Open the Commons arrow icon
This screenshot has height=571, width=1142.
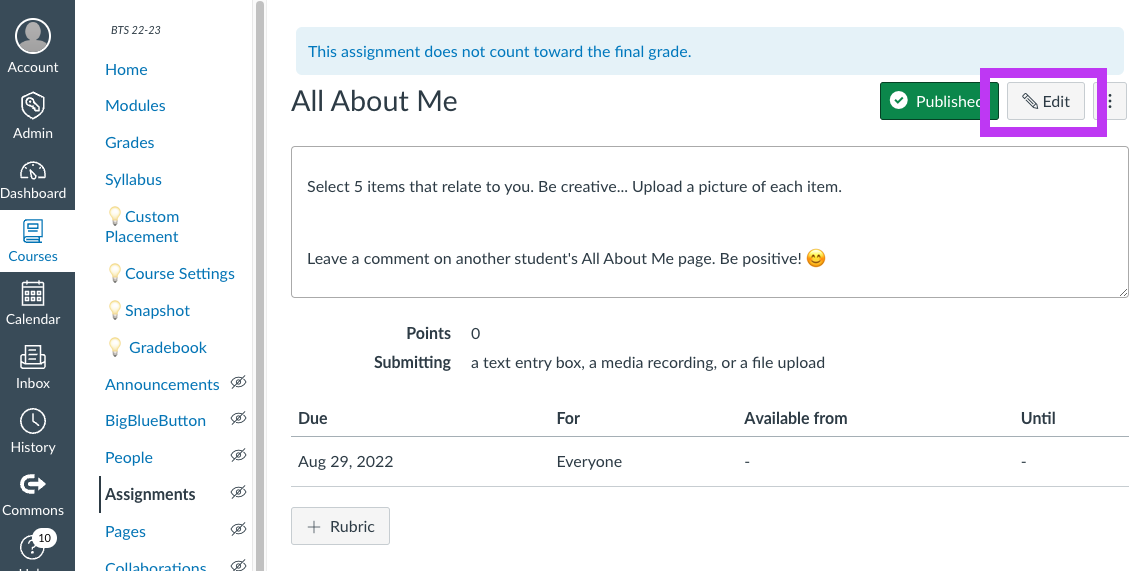(33, 484)
